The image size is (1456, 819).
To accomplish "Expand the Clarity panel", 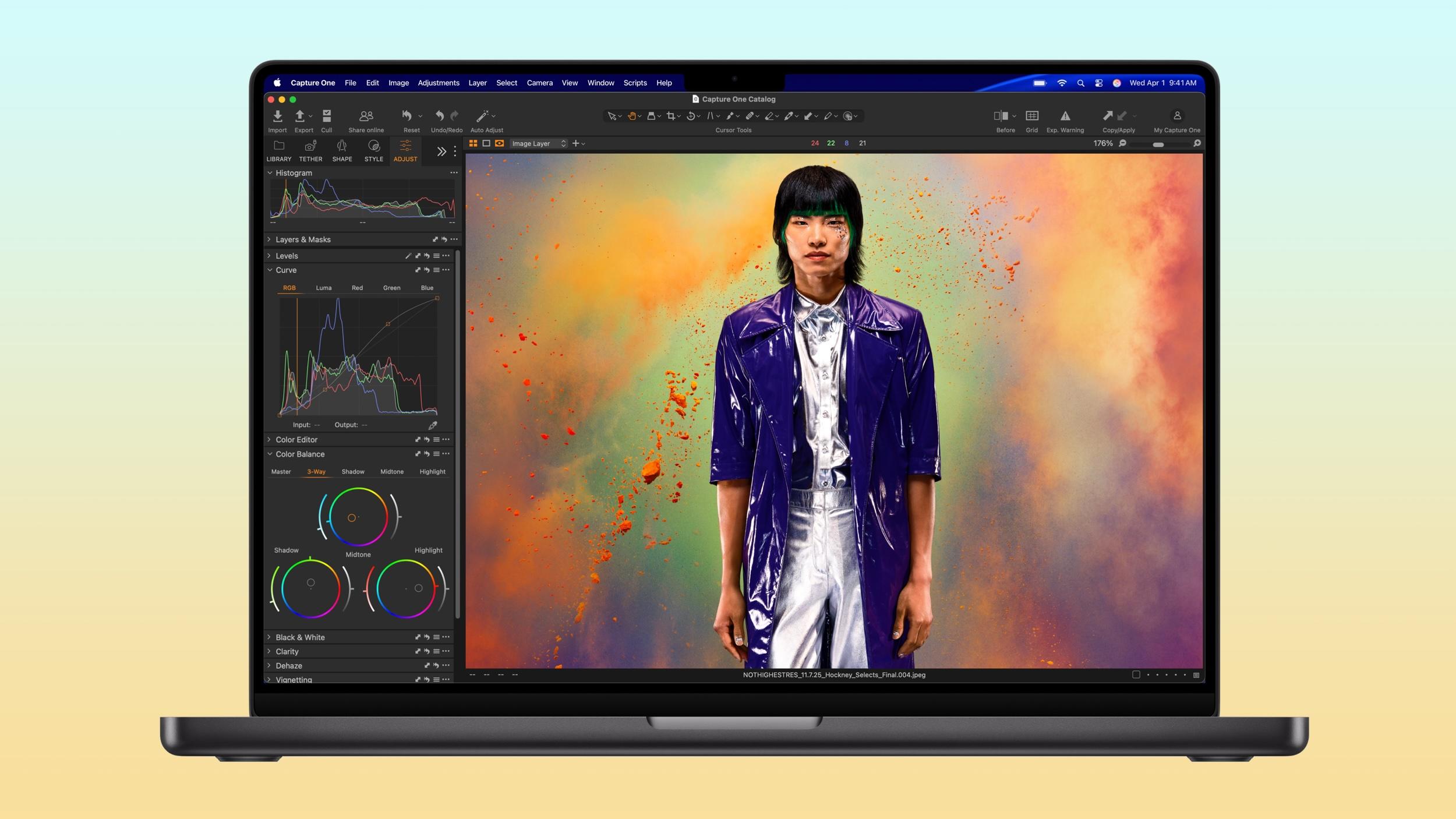I will click(269, 651).
